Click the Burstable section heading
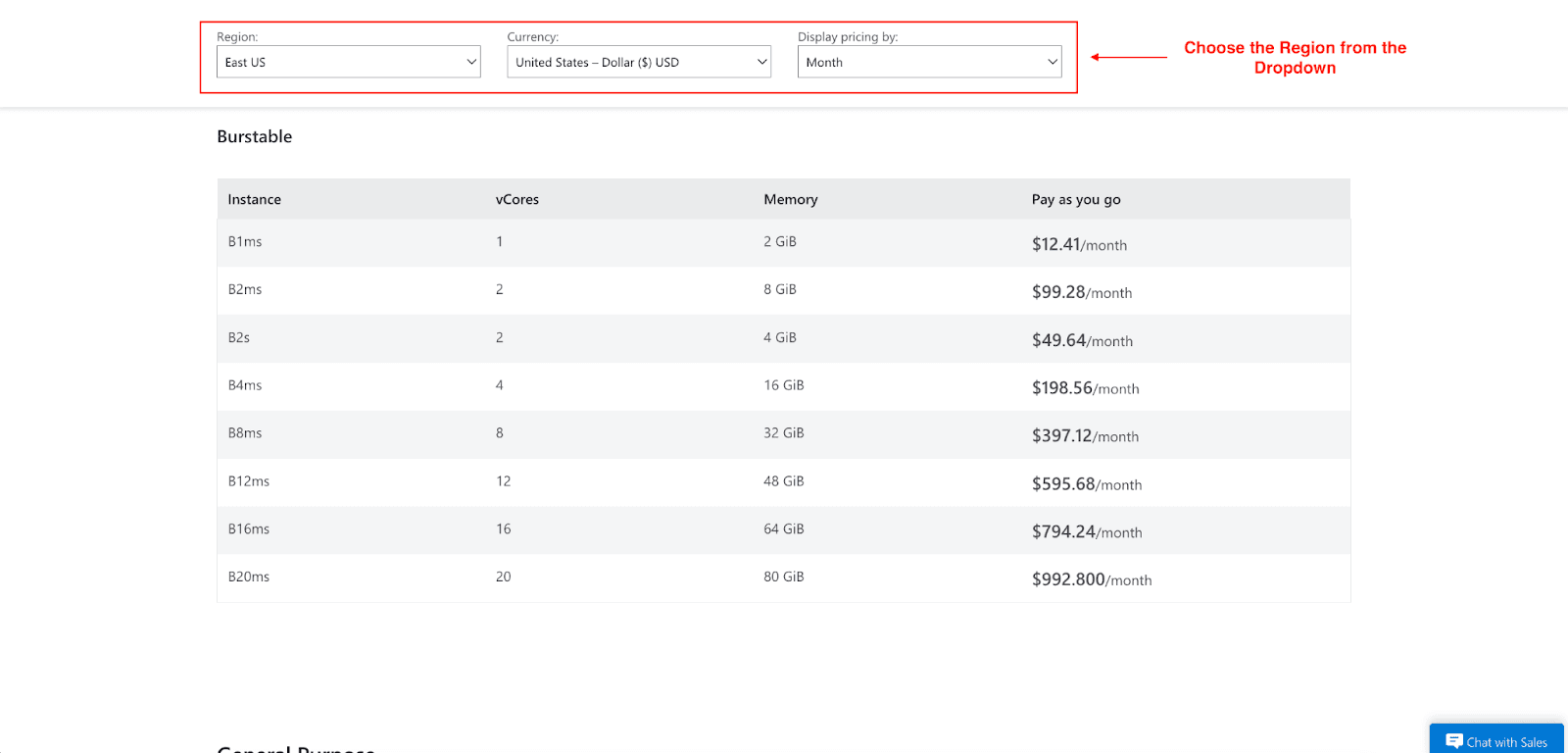Viewport: 1568px width, 753px height. coord(255,136)
